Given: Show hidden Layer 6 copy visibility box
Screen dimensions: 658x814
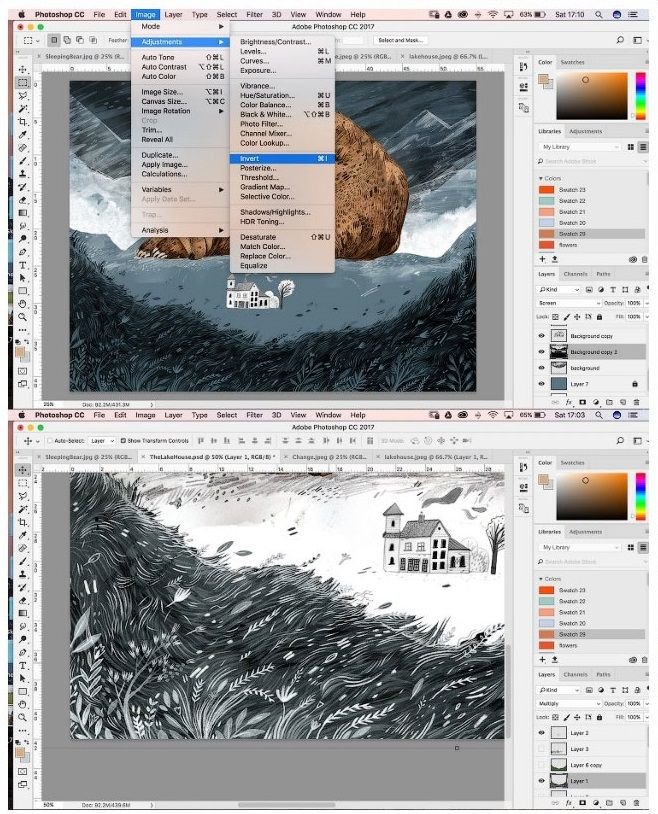Looking at the screenshot, I should tap(541, 765).
